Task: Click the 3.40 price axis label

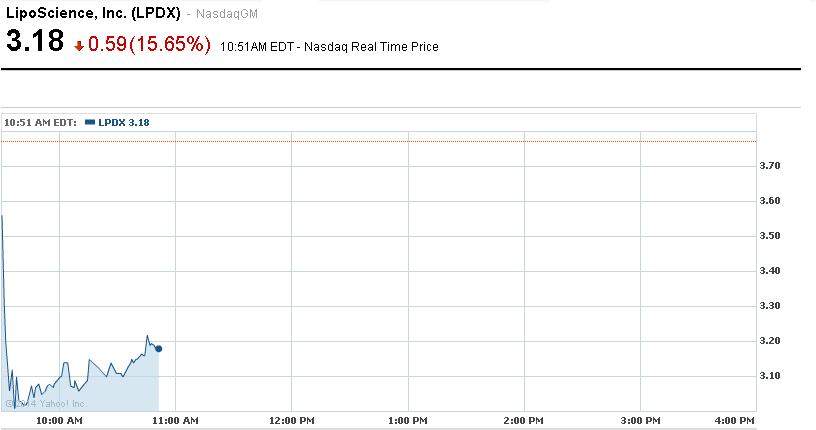Action: coord(770,271)
